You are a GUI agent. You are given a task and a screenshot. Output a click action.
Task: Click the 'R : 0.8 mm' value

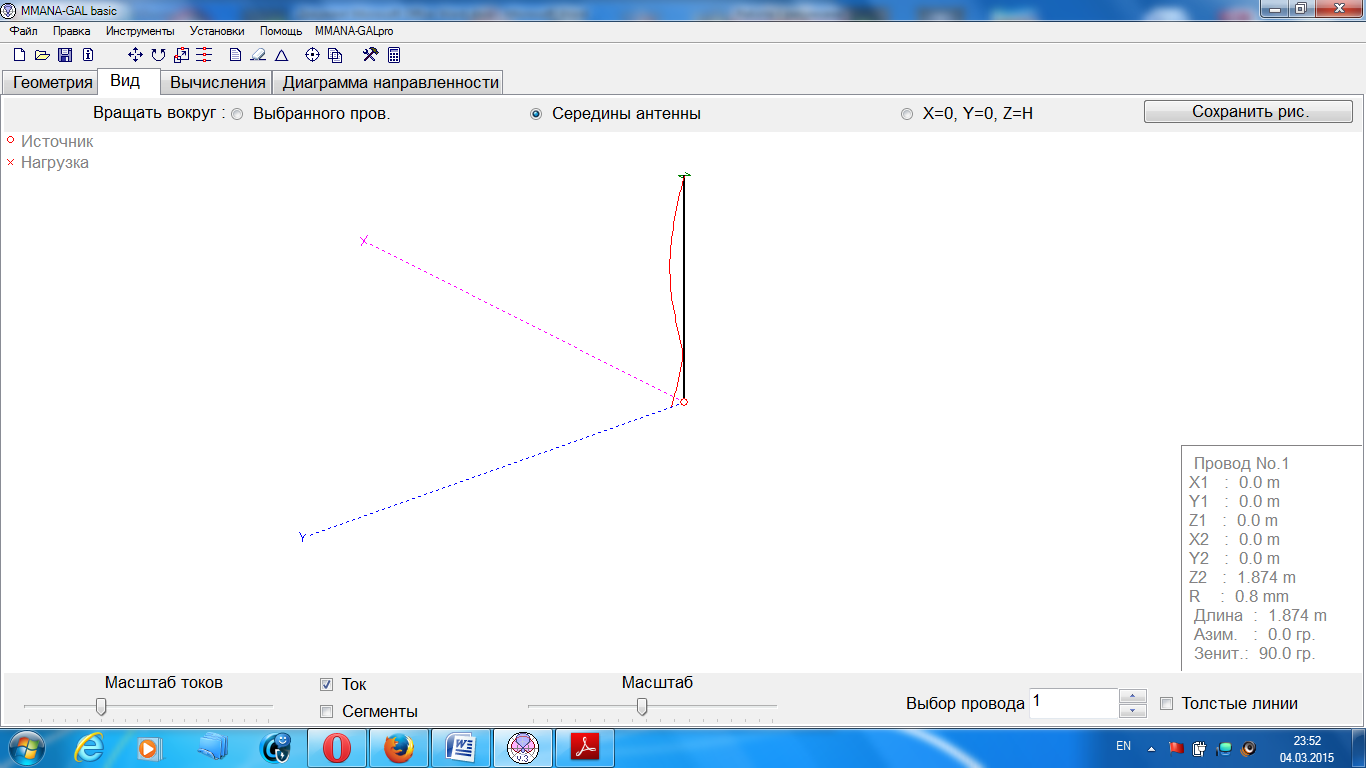[1239, 597]
